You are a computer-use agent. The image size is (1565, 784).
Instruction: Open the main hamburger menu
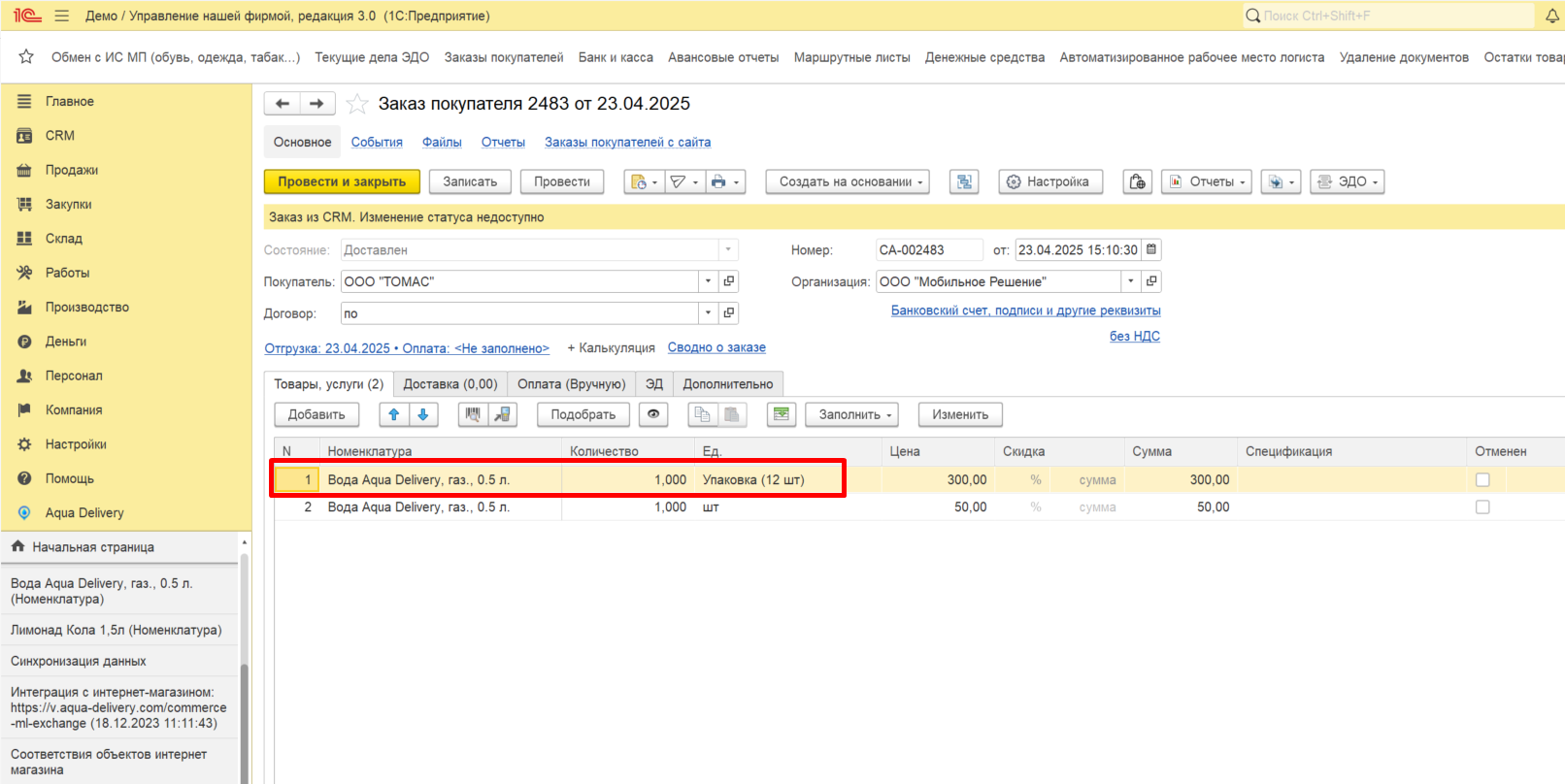tap(62, 16)
